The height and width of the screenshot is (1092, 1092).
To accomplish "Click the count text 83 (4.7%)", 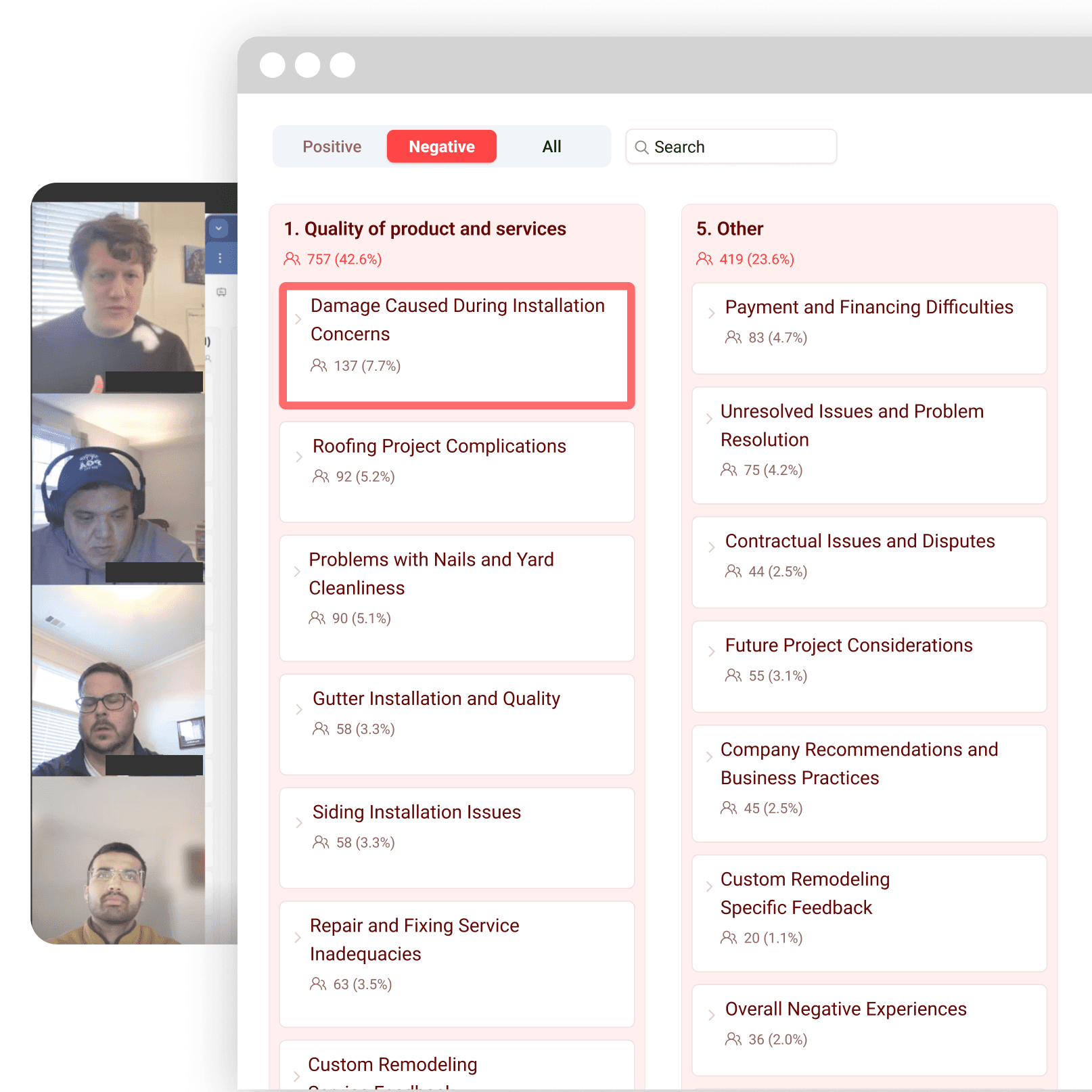I will tap(778, 338).
